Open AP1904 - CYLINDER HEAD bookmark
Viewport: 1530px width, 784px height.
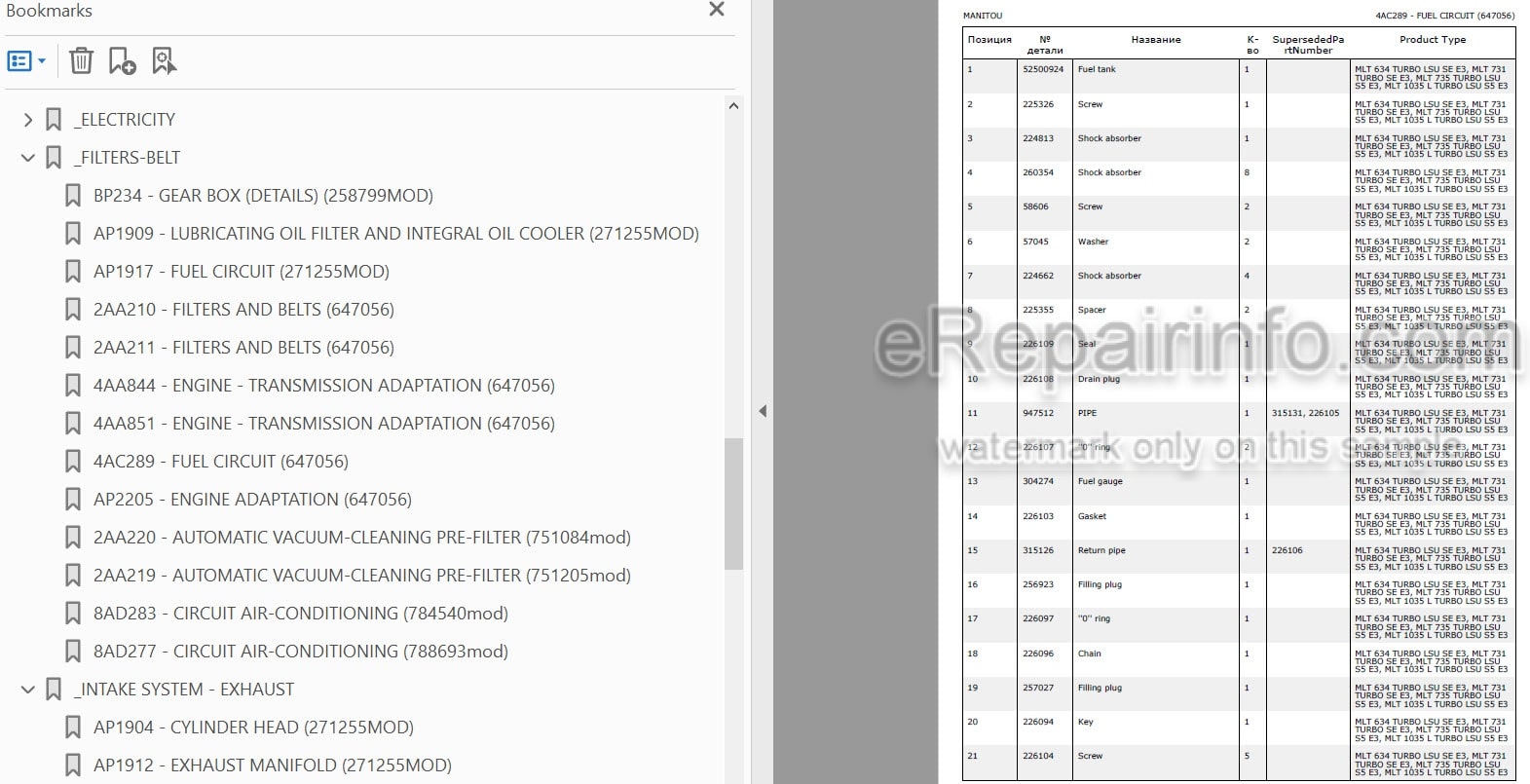tap(253, 728)
